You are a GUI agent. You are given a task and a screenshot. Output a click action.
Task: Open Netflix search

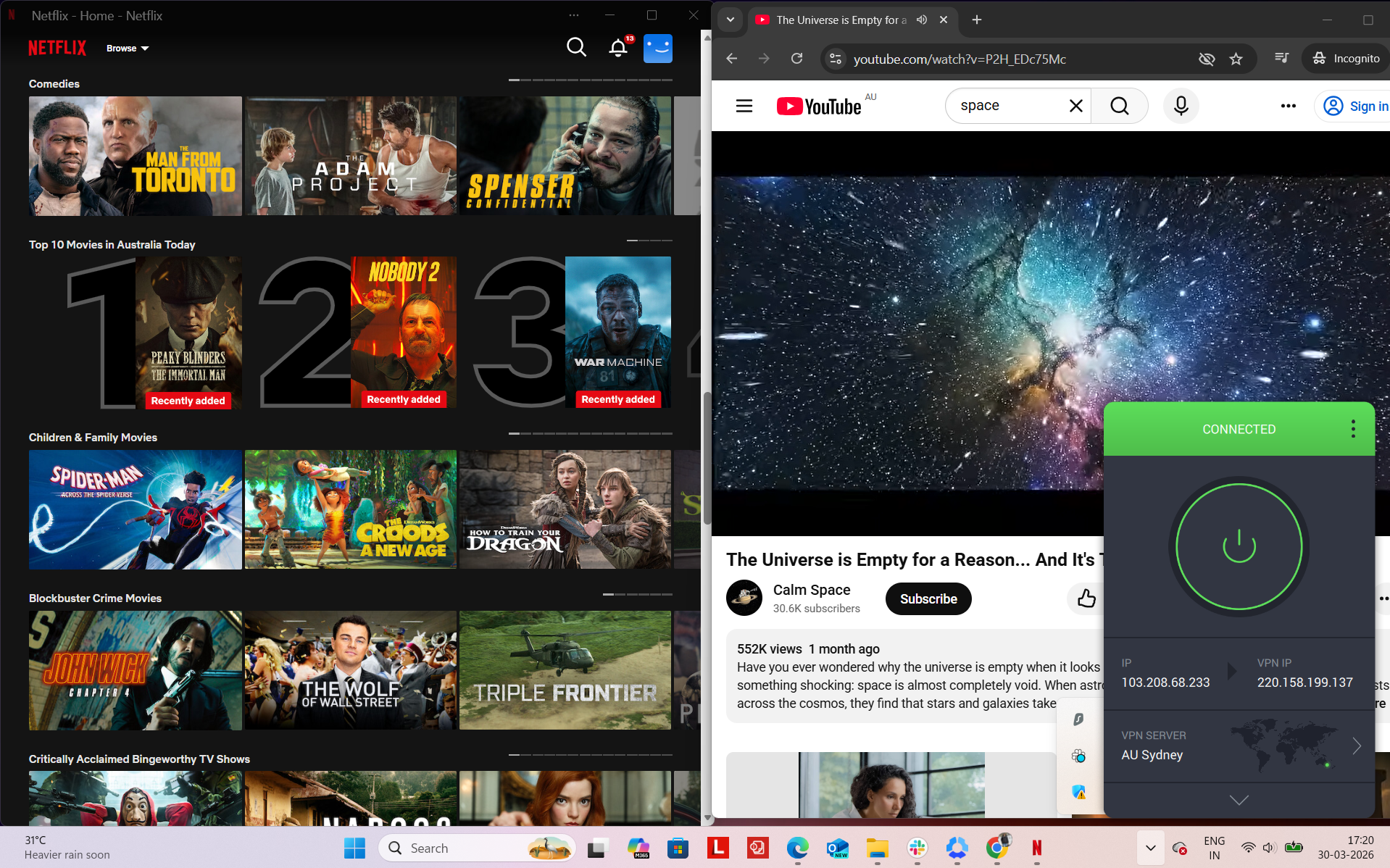click(x=576, y=47)
